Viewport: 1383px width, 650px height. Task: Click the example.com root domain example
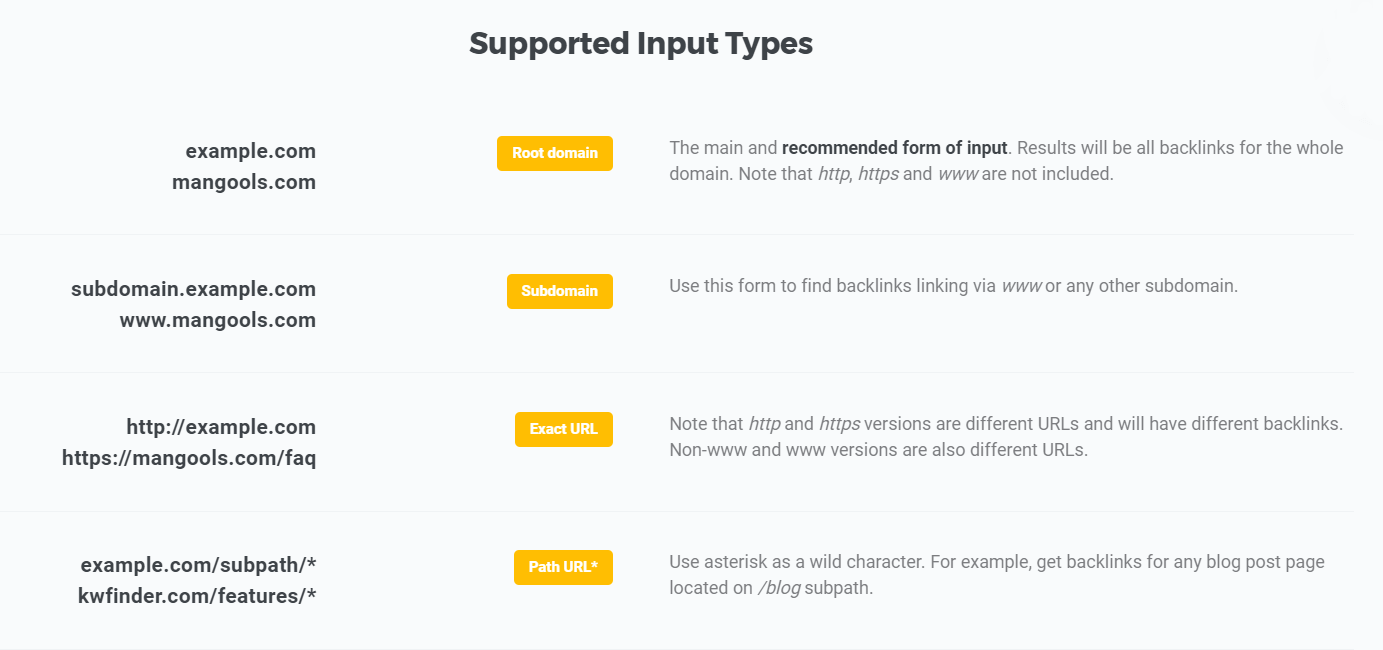click(x=250, y=151)
